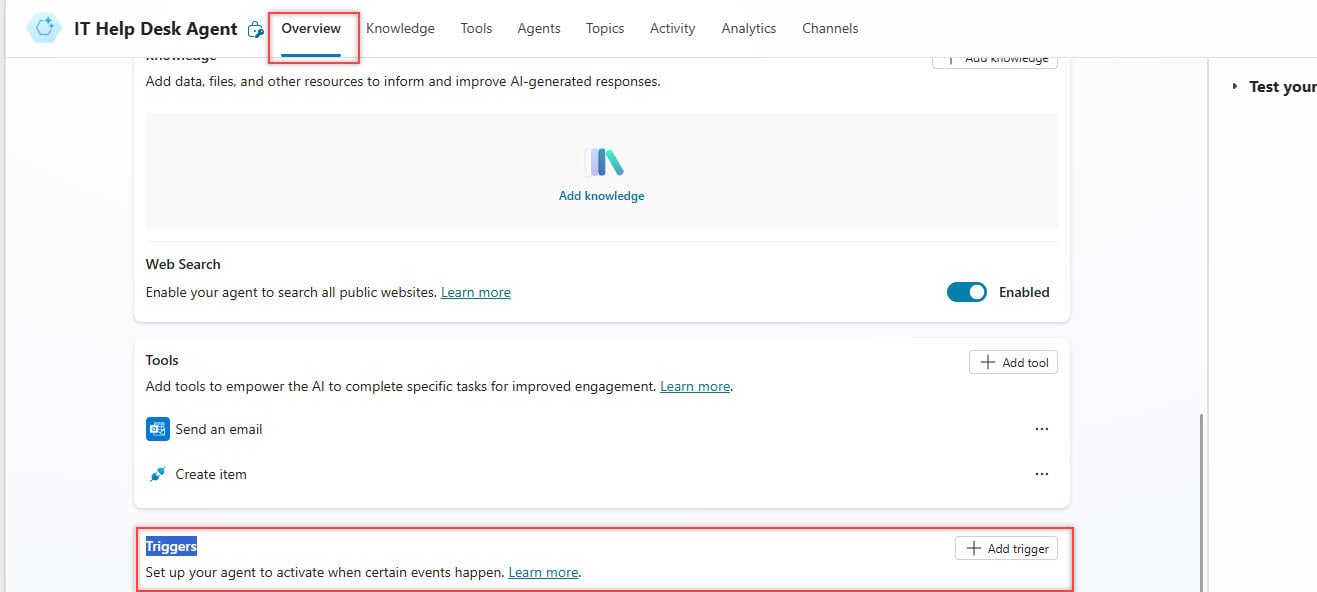The height and width of the screenshot is (592, 1317).
Task: Open the Analytics tab
Action: tap(749, 28)
